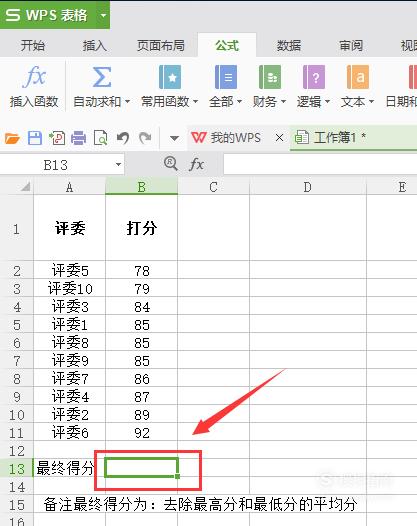Click the cell 评委5

69,270
